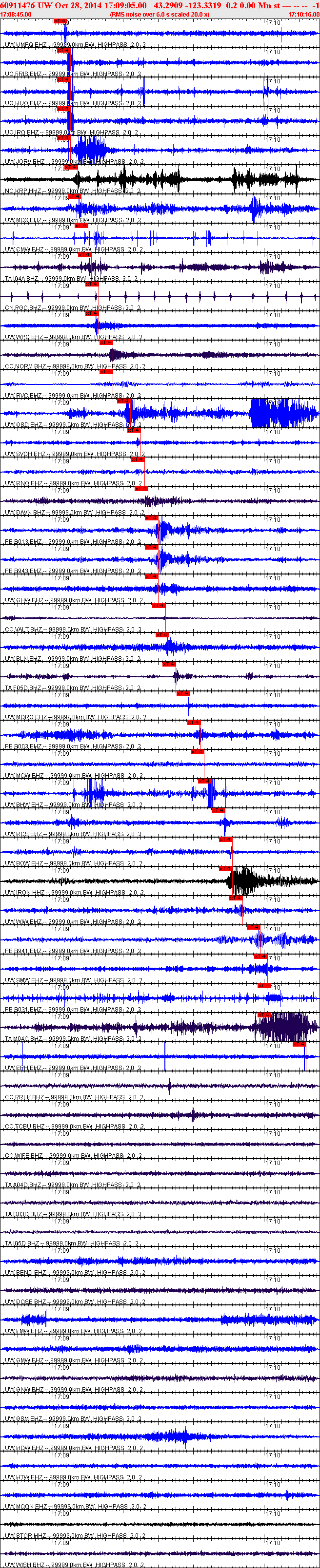The width and height of the screenshot is (320, 1568).
Task: Click the end time label '17:10:16.00'
Action: [303, 14]
